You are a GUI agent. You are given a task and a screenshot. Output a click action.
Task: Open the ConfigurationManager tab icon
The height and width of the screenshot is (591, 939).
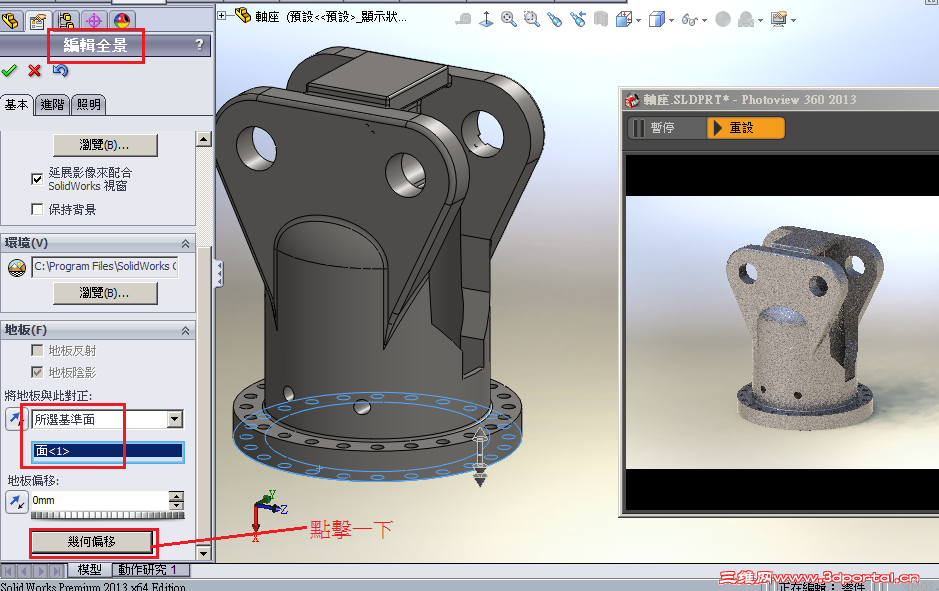[x=66, y=21]
